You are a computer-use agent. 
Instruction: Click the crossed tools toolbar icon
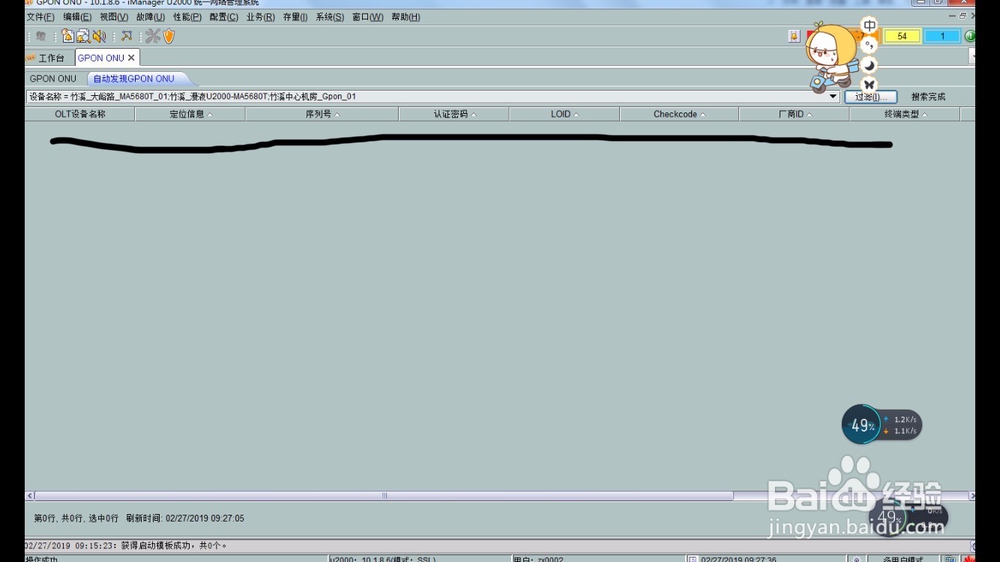152,36
